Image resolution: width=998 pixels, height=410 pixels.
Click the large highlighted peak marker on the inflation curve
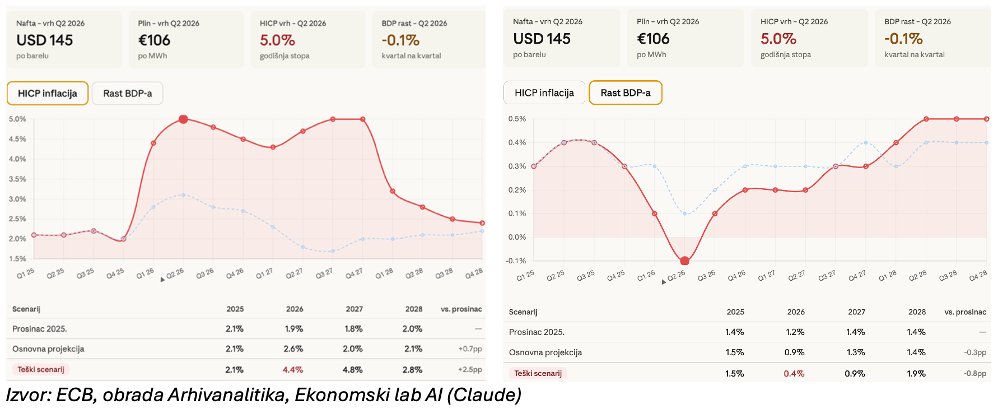pos(184,119)
